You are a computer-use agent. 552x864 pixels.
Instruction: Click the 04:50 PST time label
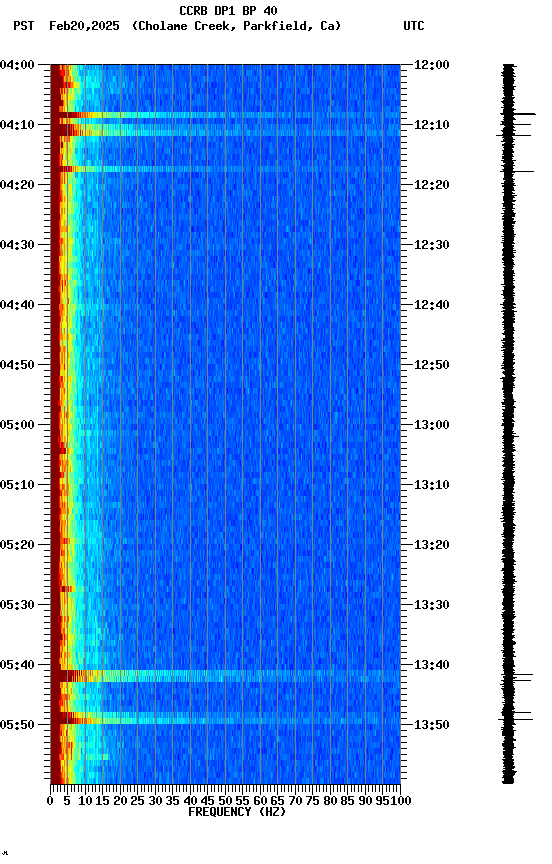click(17, 365)
